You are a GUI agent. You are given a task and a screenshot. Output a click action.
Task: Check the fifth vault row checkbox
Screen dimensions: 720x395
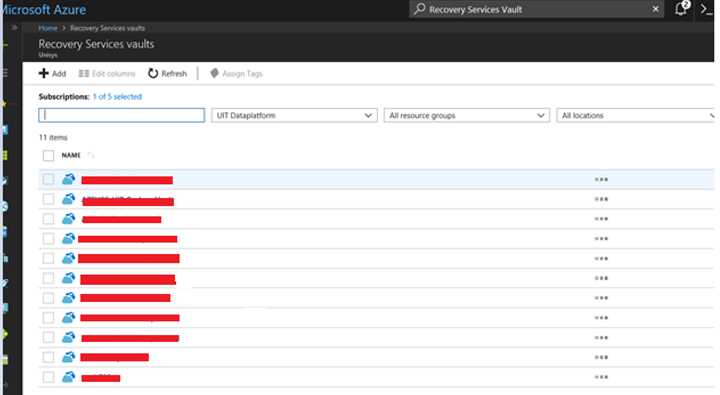[x=48, y=258]
